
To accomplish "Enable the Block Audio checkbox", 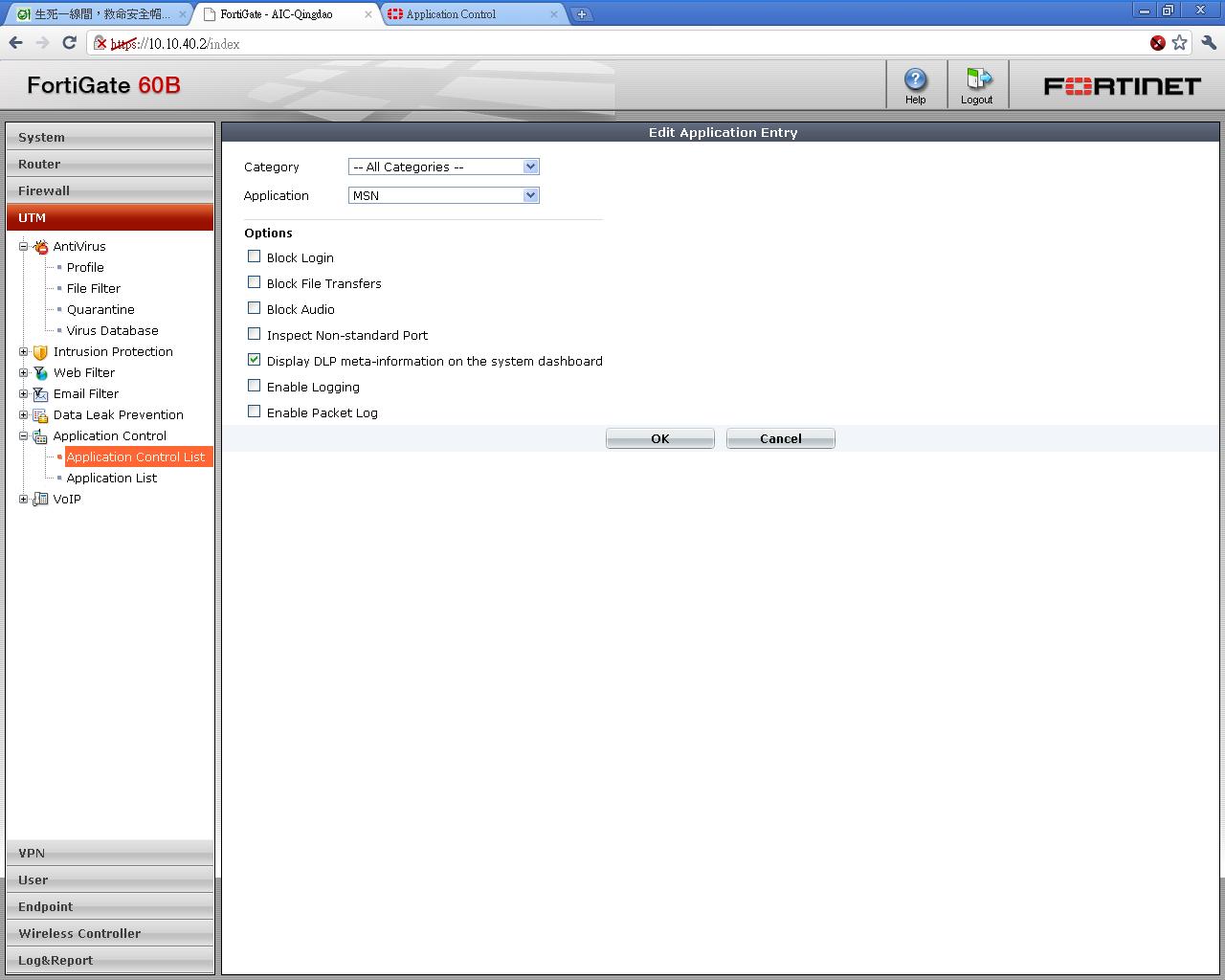I will pyautogui.click(x=254, y=308).
